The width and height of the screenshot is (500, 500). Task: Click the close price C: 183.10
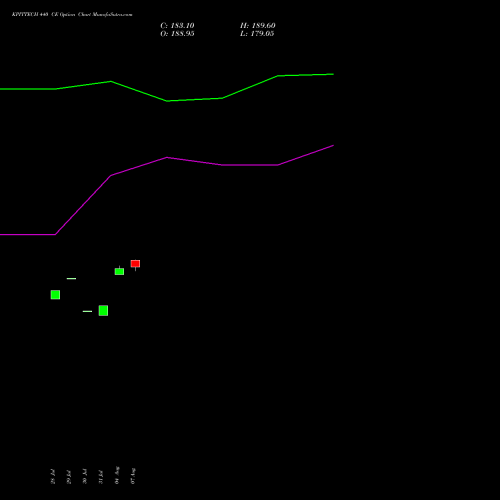(x=177, y=26)
